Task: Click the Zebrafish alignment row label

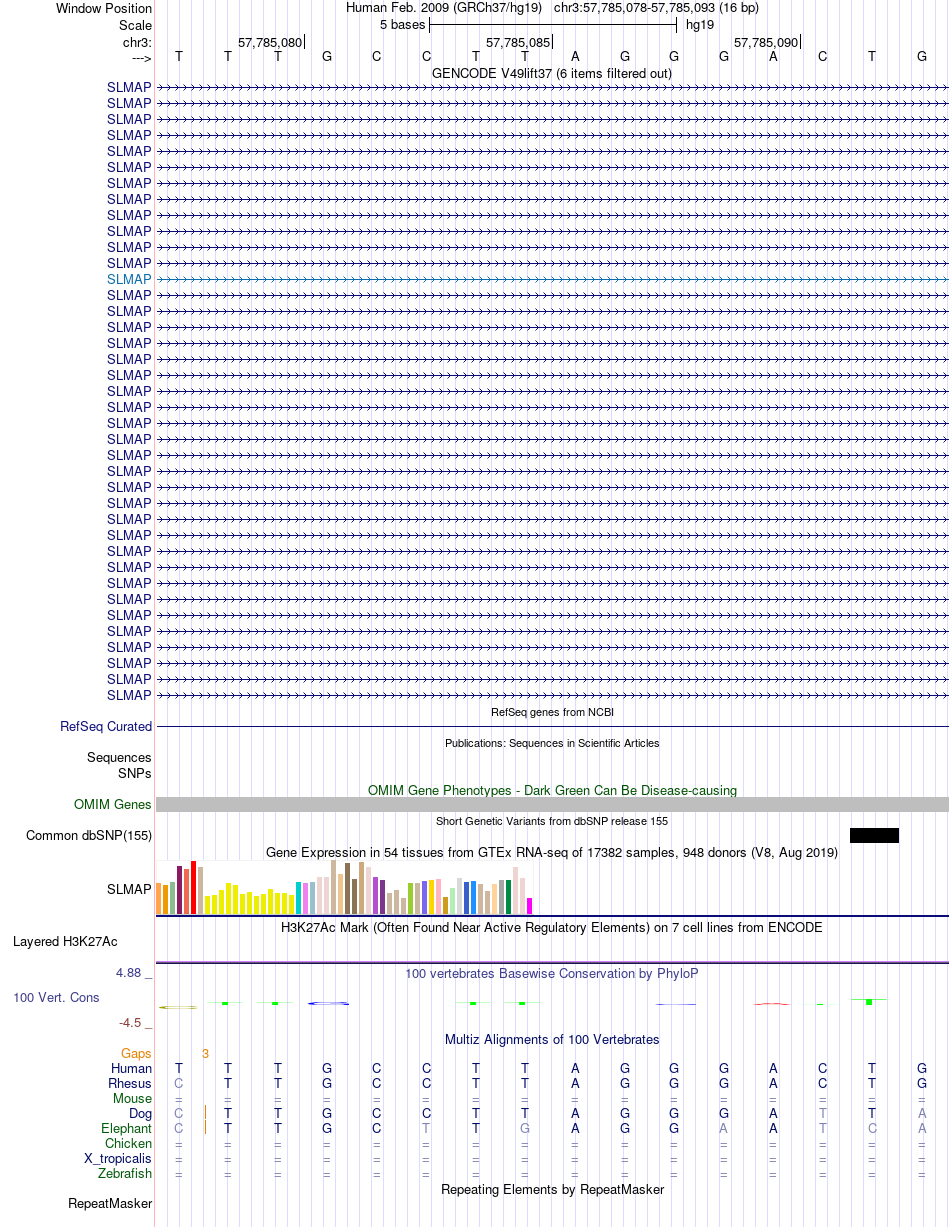Action: pos(125,1173)
